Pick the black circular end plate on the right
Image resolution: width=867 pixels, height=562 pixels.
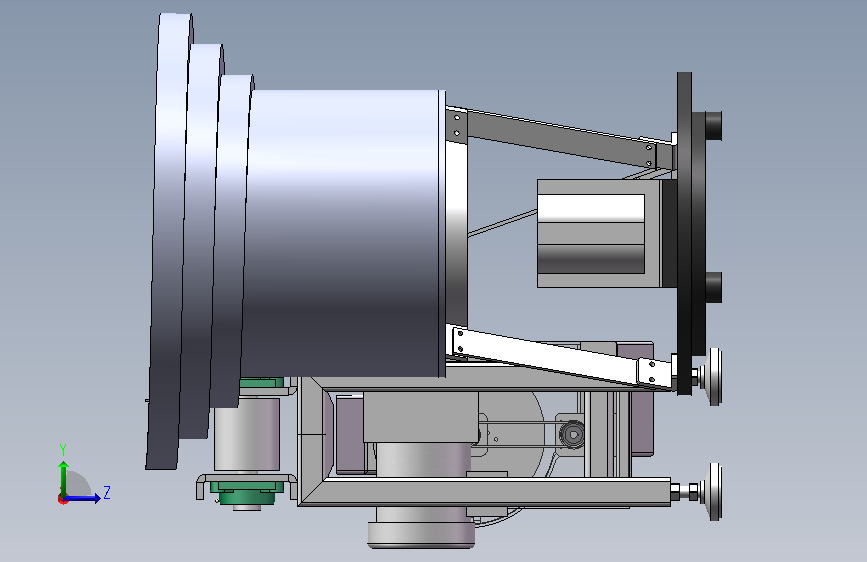tap(685, 232)
